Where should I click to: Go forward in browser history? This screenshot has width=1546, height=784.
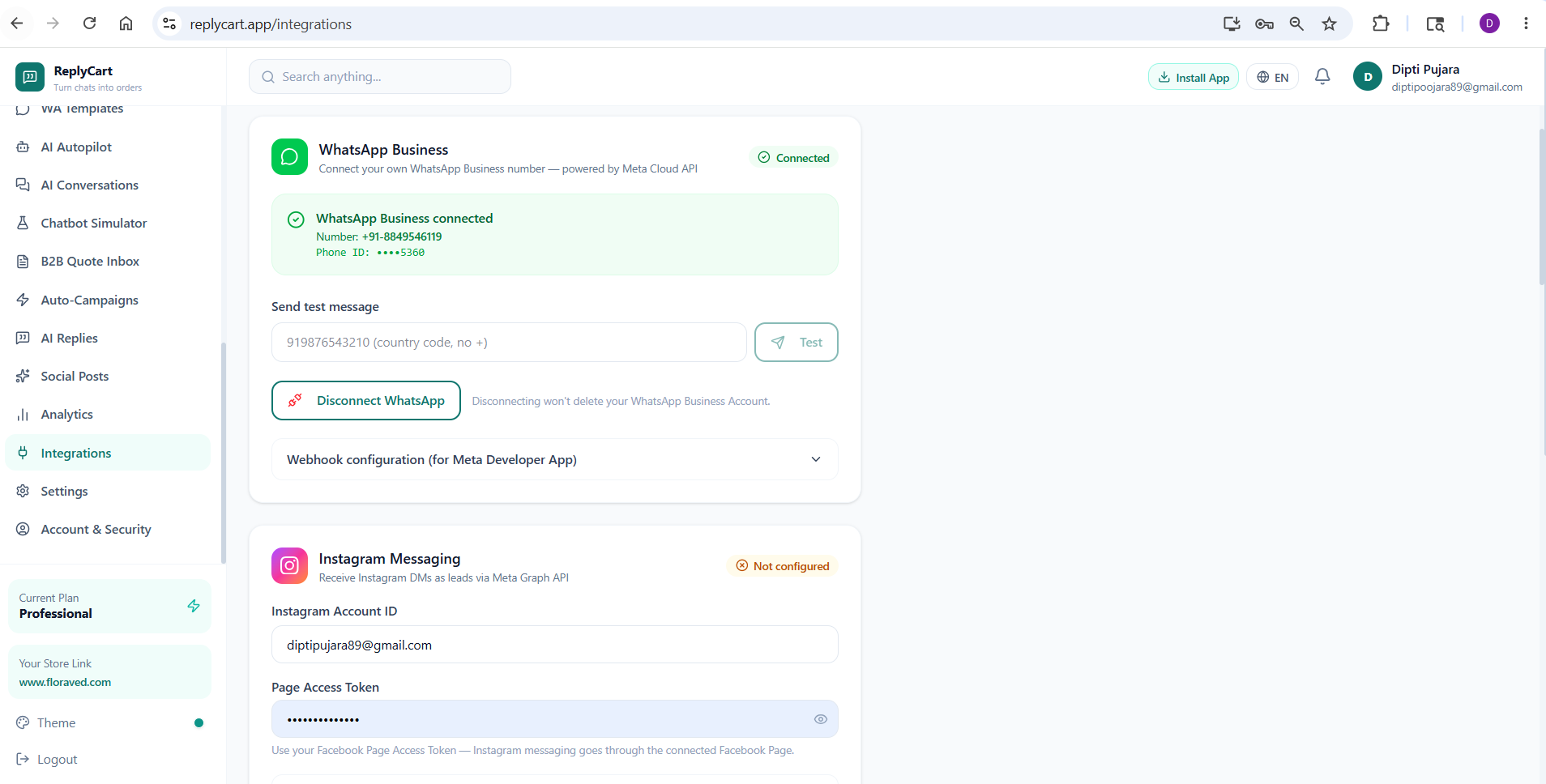click(53, 23)
